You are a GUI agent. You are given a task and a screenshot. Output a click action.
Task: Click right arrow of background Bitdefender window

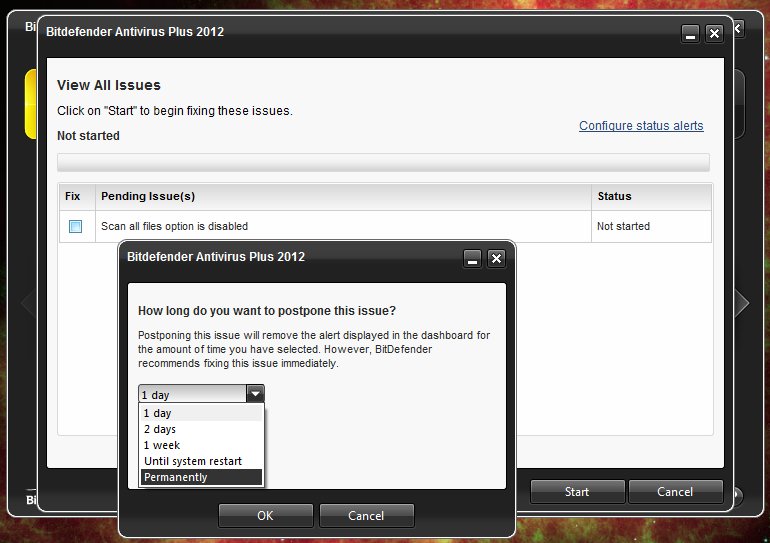pyautogui.click(x=742, y=303)
